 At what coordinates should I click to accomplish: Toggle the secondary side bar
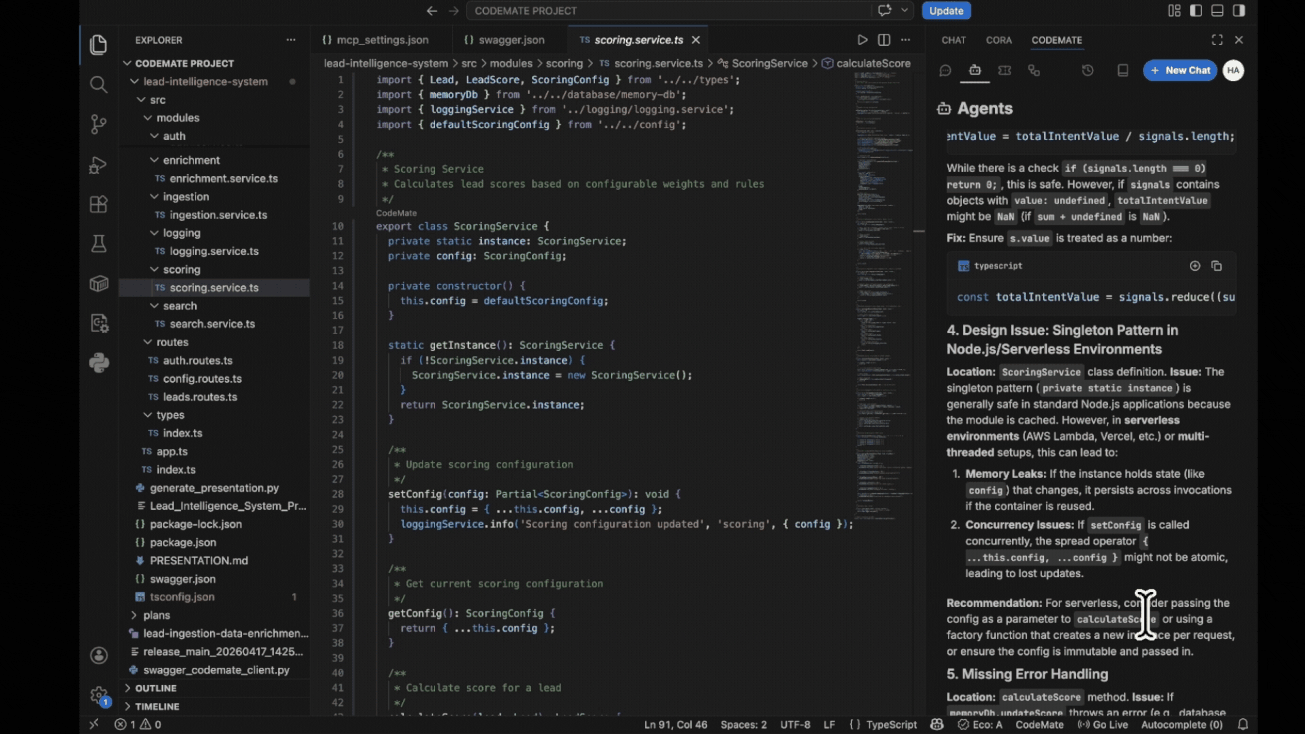click(x=1239, y=11)
